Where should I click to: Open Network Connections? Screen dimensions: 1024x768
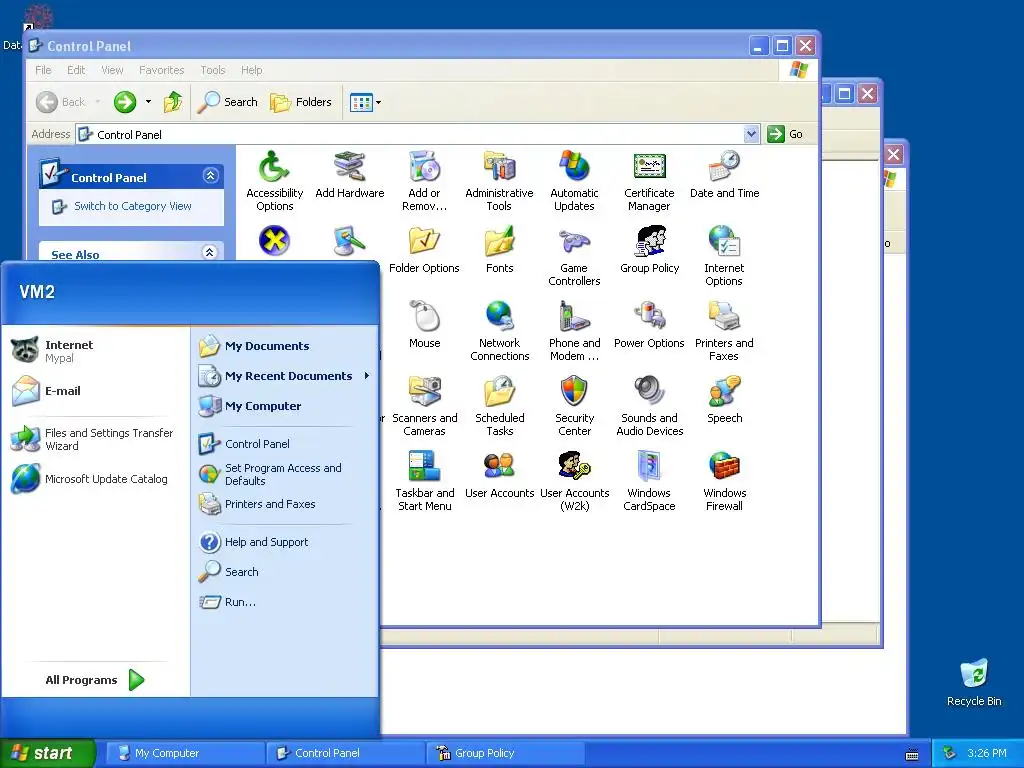pyautogui.click(x=500, y=331)
